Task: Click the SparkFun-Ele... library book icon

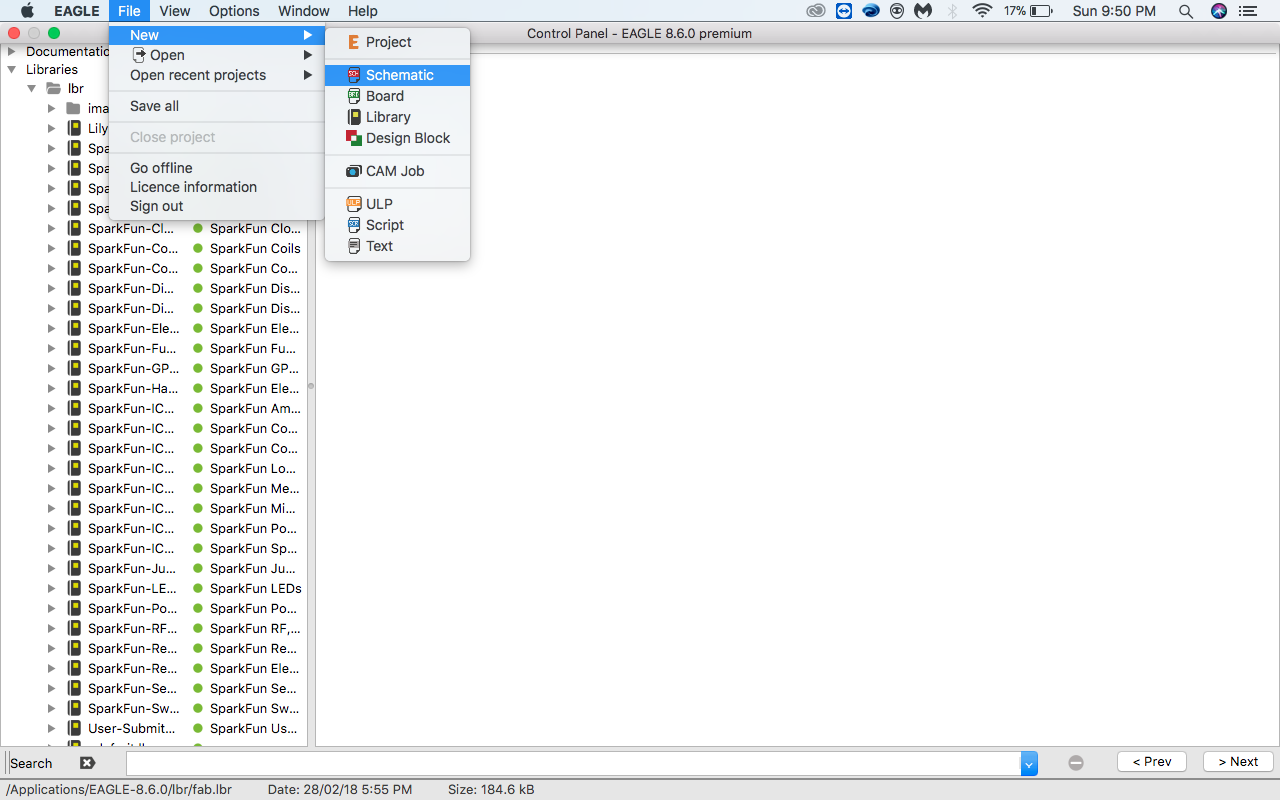Action: [74, 328]
